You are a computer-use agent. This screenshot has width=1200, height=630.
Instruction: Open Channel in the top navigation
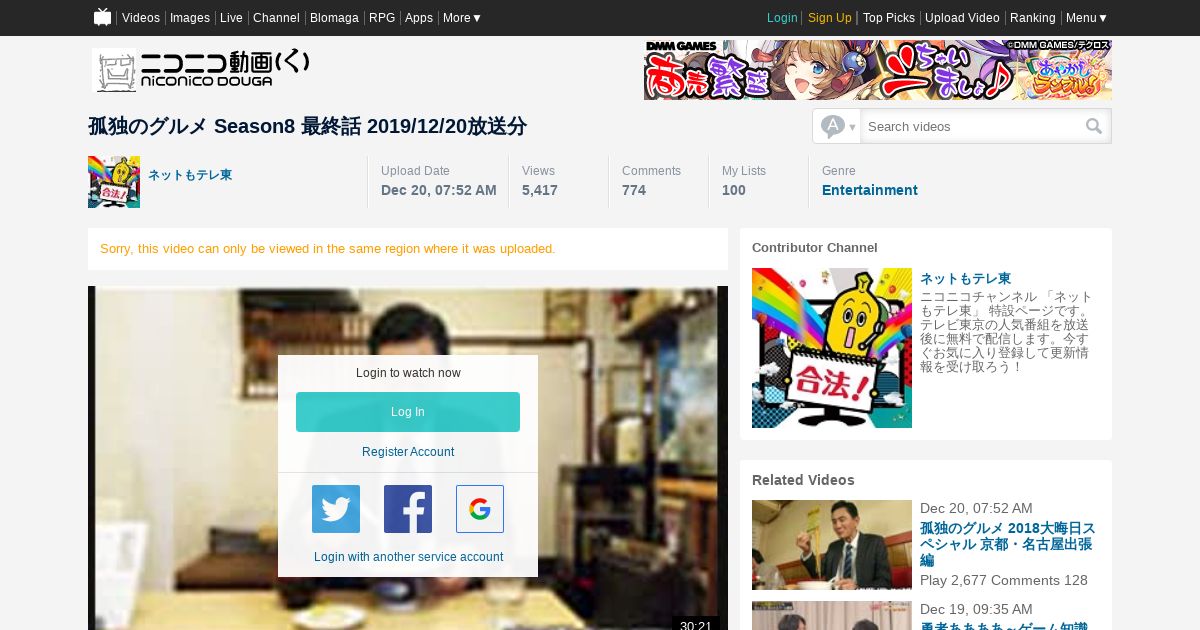click(x=276, y=18)
